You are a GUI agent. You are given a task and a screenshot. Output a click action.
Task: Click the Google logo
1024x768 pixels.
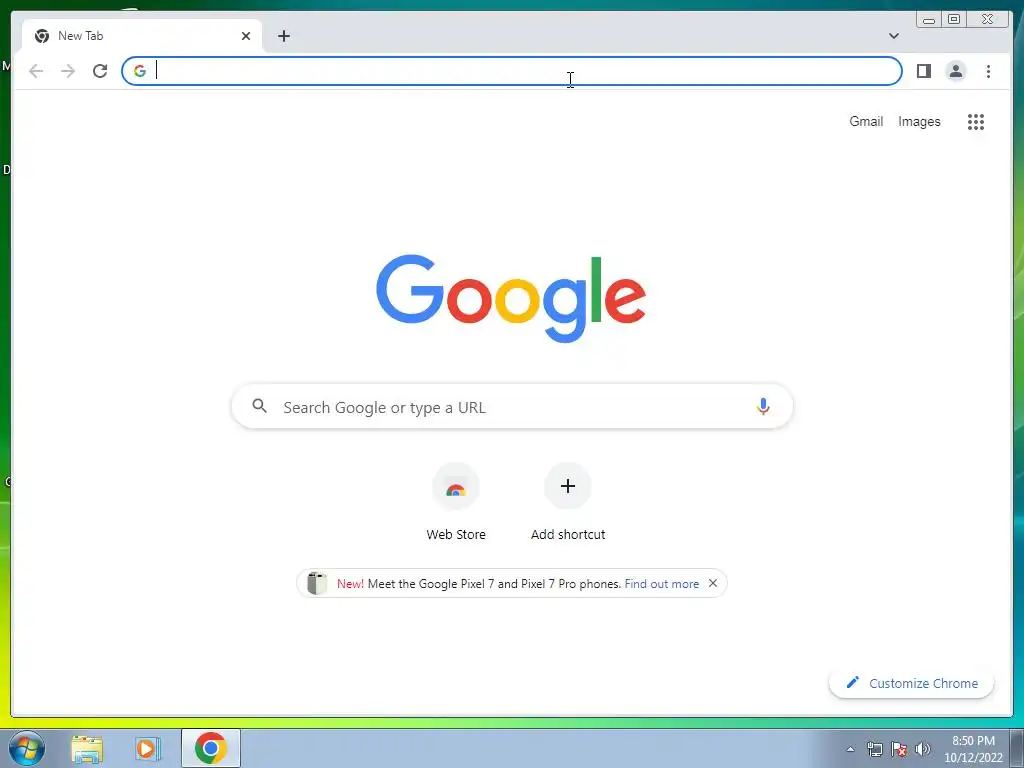[x=511, y=298]
